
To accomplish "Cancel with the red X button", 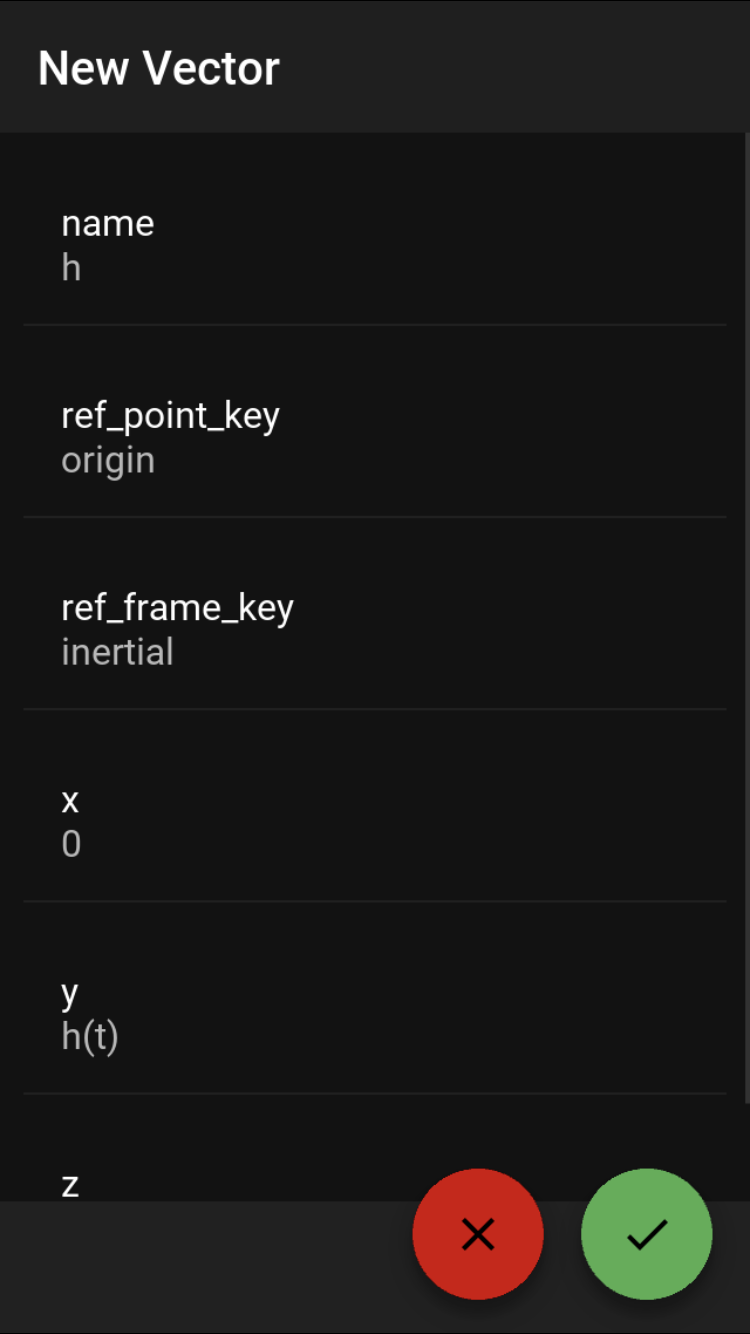I will pos(478,1234).
